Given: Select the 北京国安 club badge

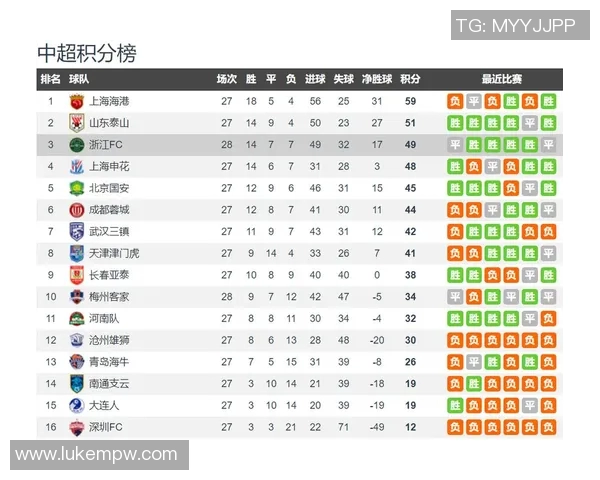Looking at the screenshot, I should (x=77, y=188).
